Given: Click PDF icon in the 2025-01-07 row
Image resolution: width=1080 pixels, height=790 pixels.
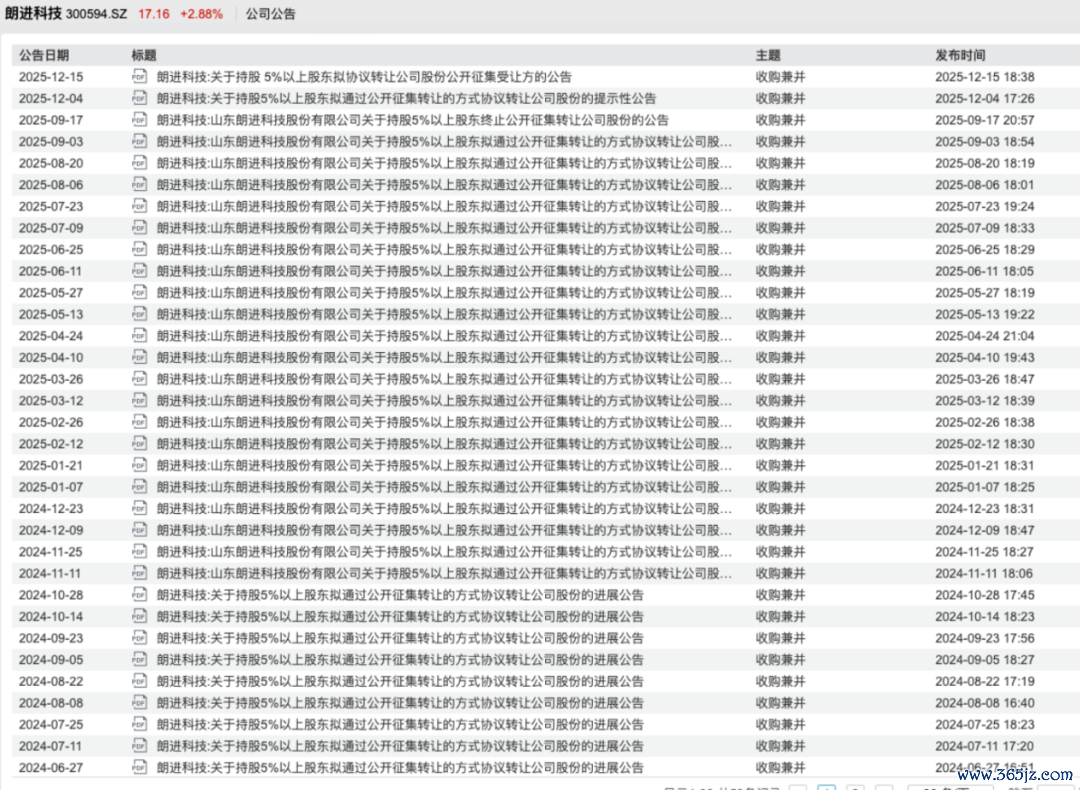Looking at the screenshot, I should [139, 487].
